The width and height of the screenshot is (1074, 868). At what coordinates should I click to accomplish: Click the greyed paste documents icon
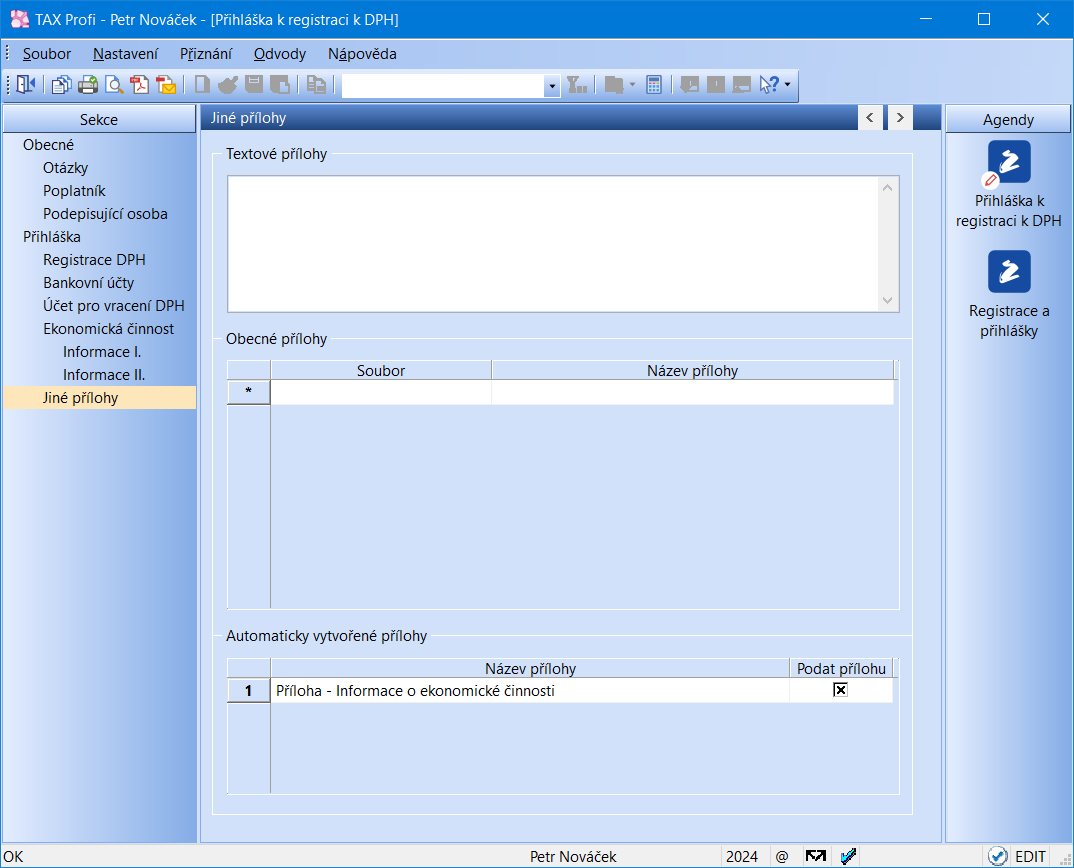pos(316,85)
